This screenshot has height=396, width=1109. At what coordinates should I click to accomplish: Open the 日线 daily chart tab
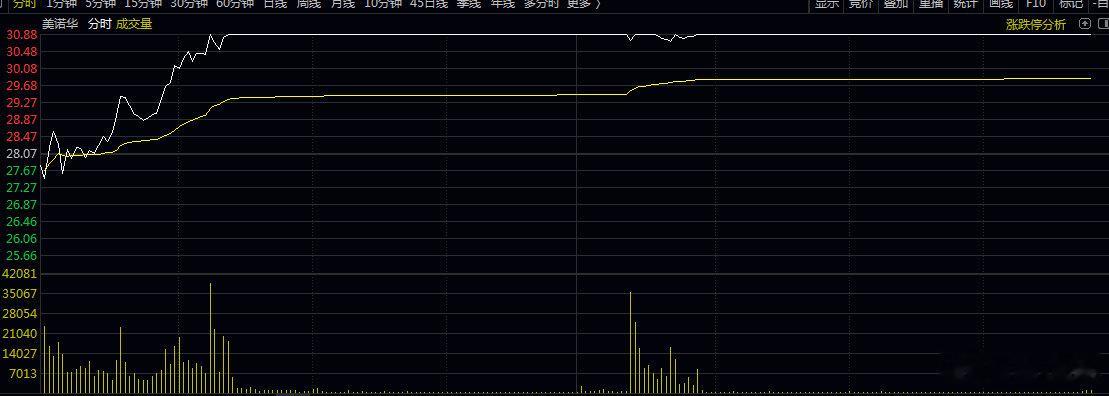(x=275, y=4)
